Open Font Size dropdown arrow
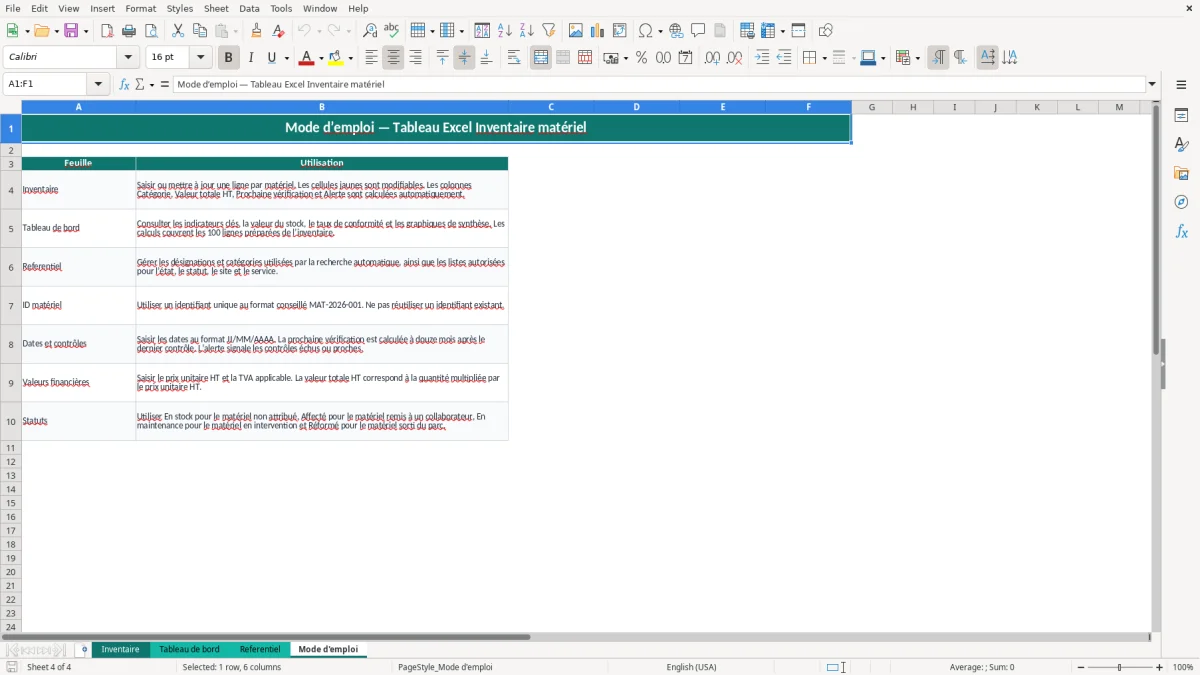Viewport: 1200px width, 675px height. point(201,58)
